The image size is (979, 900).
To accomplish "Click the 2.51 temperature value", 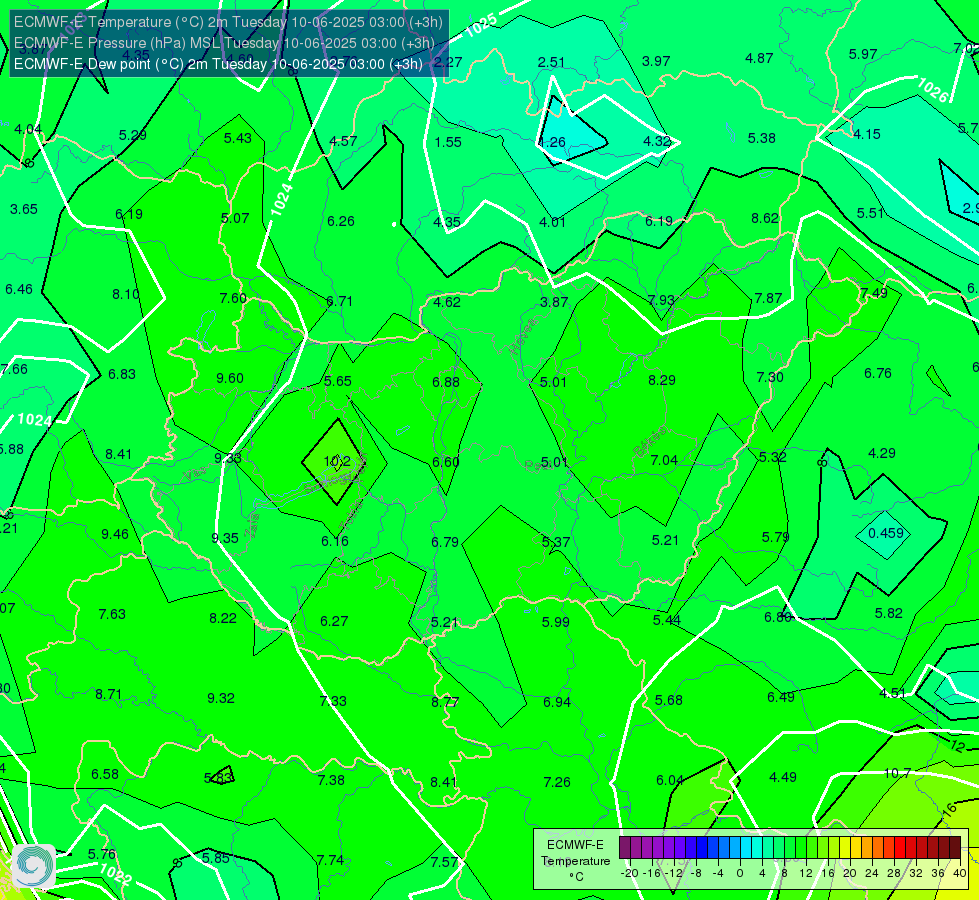I will [x=551, y=62].
